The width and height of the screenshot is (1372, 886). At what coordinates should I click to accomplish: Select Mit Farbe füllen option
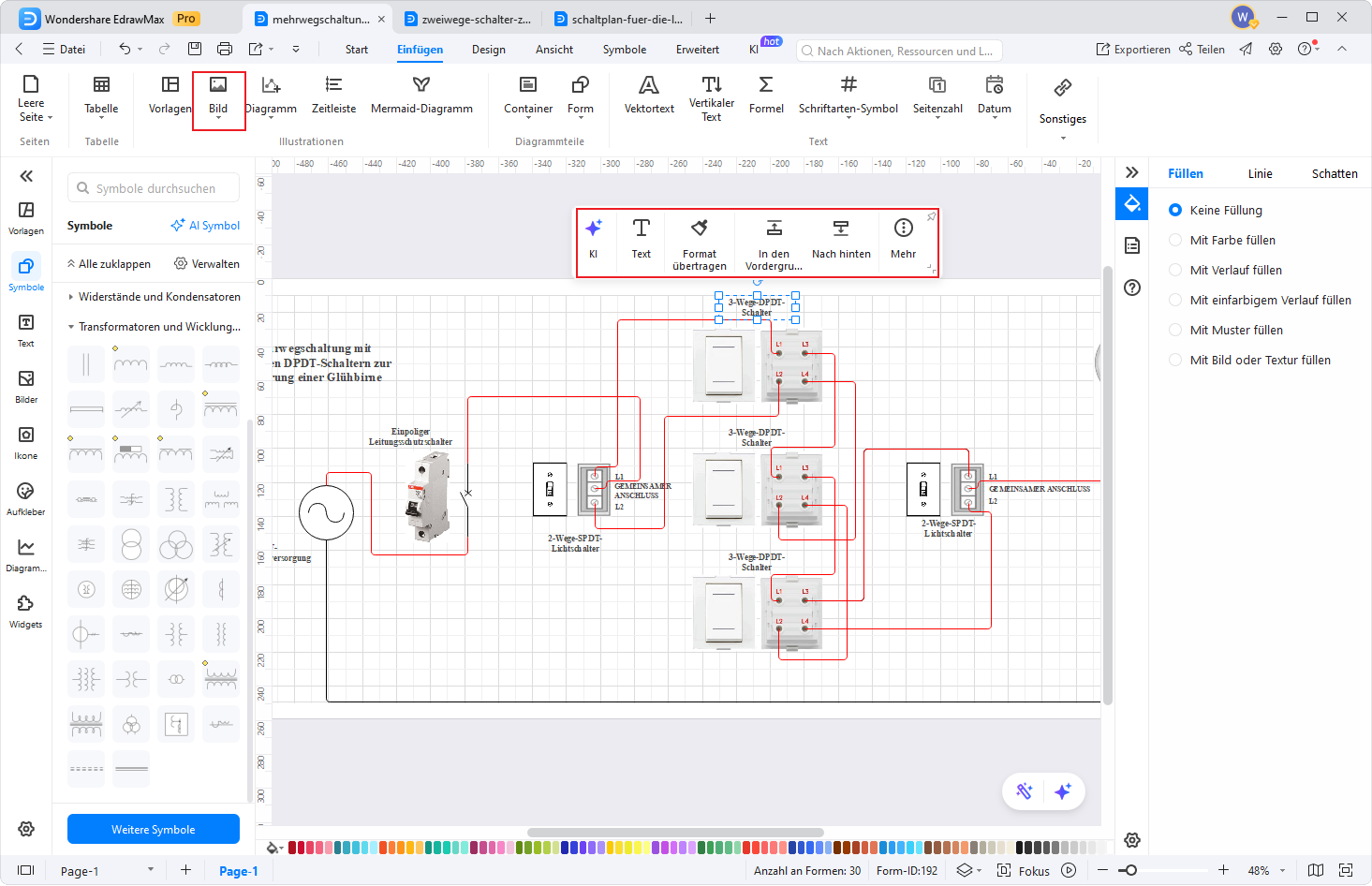tap(1175, 241)
